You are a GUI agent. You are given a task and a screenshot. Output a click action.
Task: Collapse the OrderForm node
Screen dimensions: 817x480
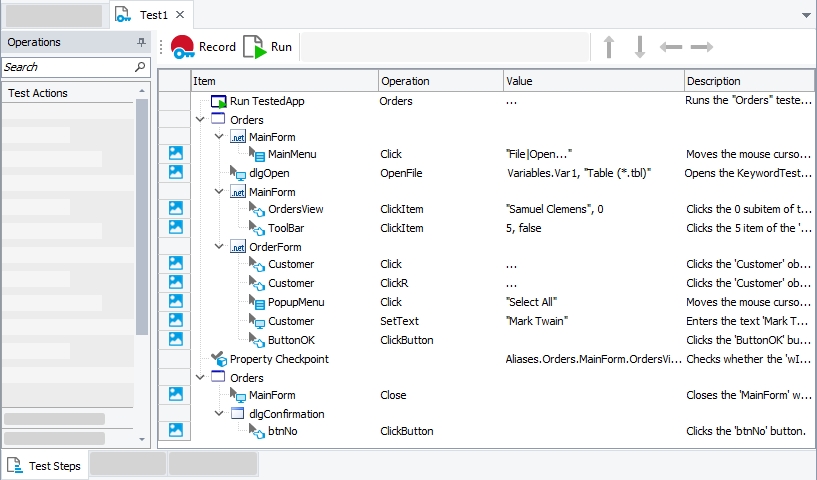[219, 246]
